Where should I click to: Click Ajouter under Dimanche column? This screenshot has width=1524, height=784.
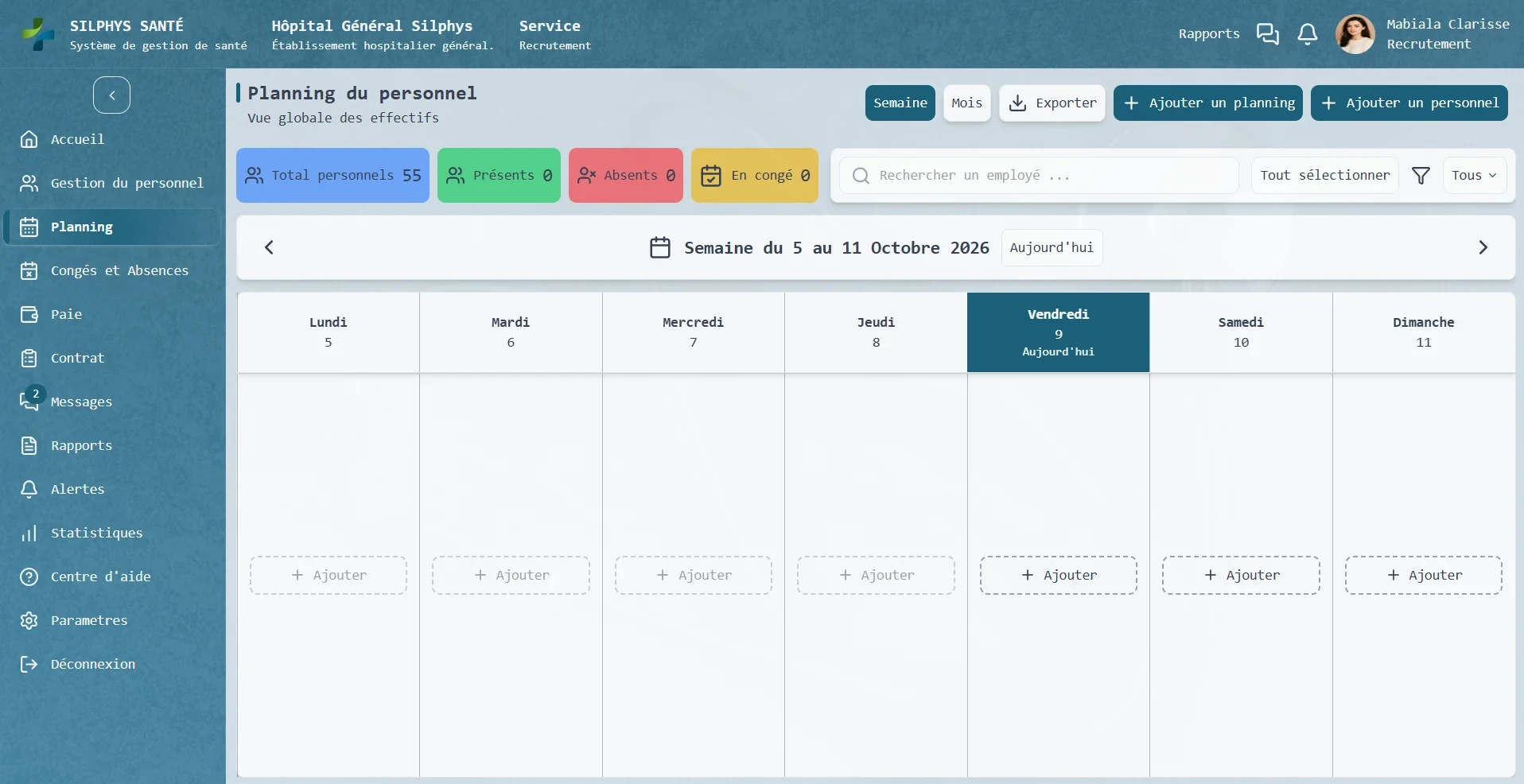pyautogui.click(x=1423, y=575)
